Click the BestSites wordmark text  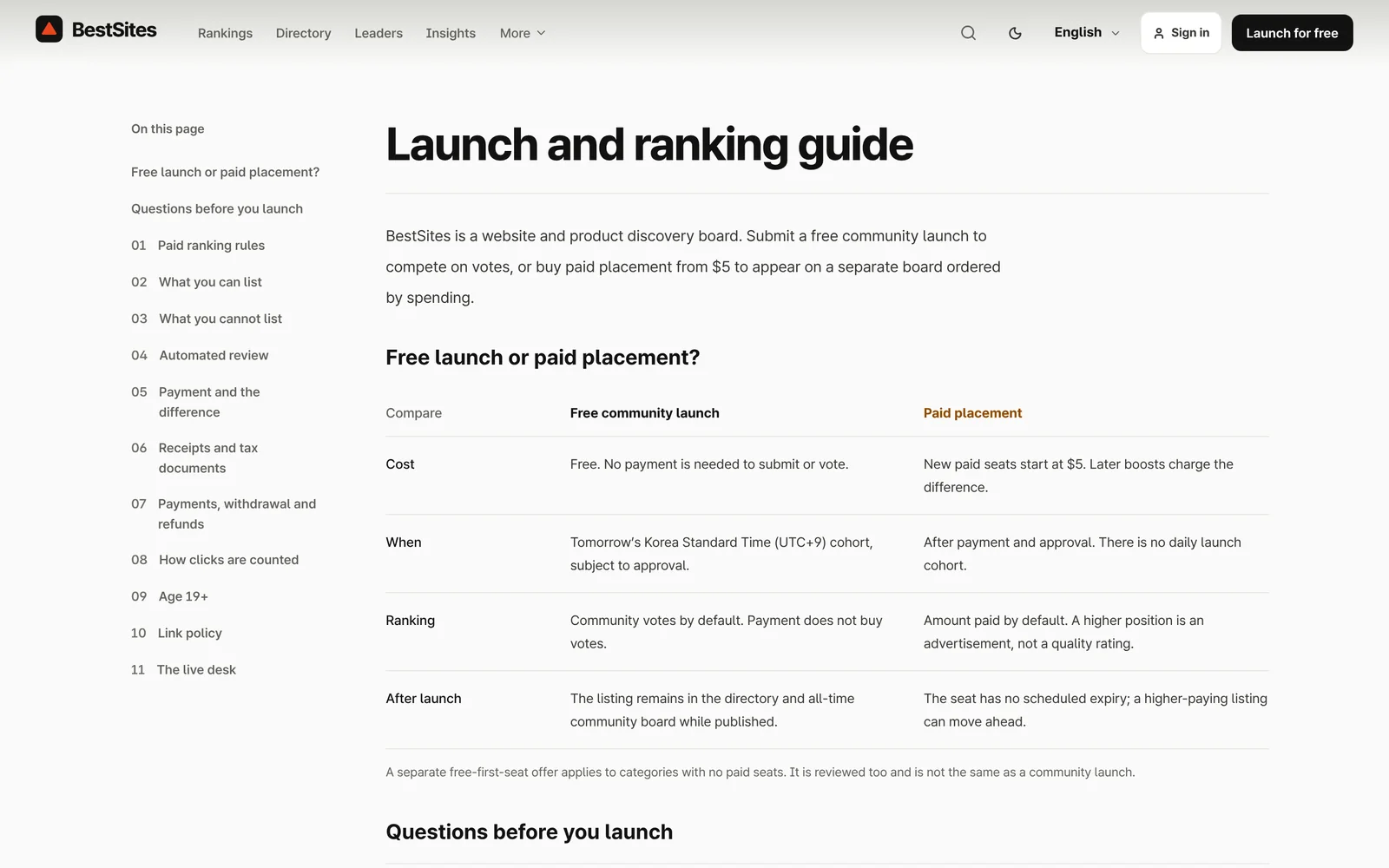click(115, 30)
